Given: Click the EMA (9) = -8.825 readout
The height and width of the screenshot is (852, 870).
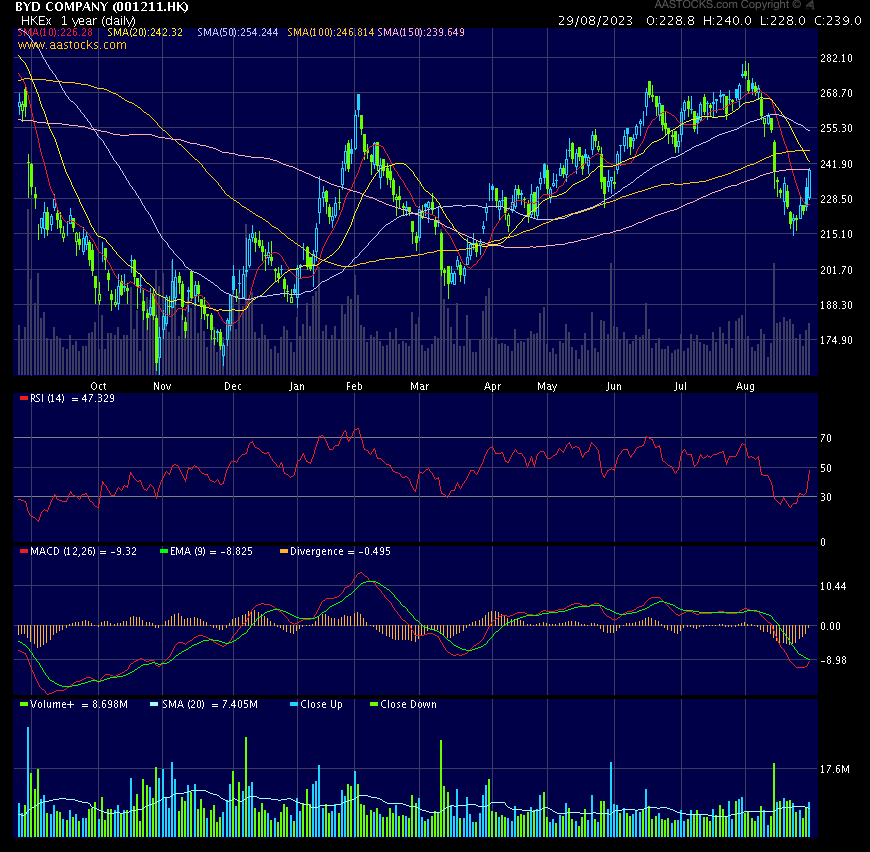Looking at the screenshot, I should pos(211,551).
